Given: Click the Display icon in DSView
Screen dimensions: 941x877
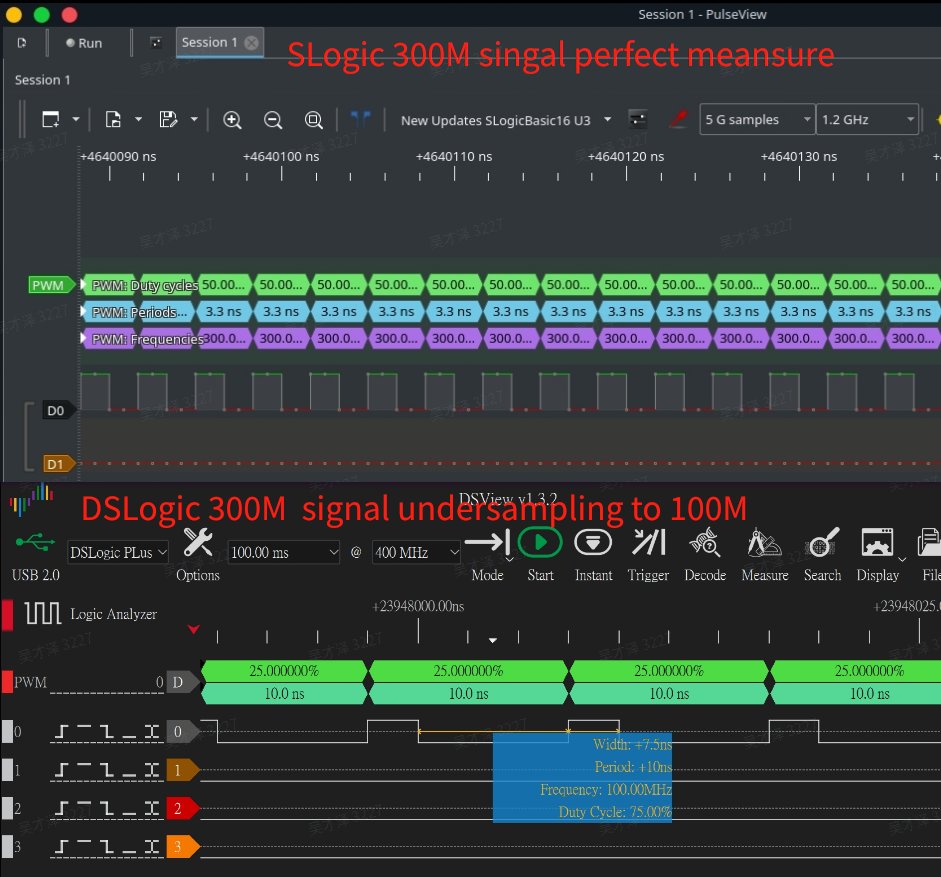Looking at the screenshot, I should tap(877, 543).
